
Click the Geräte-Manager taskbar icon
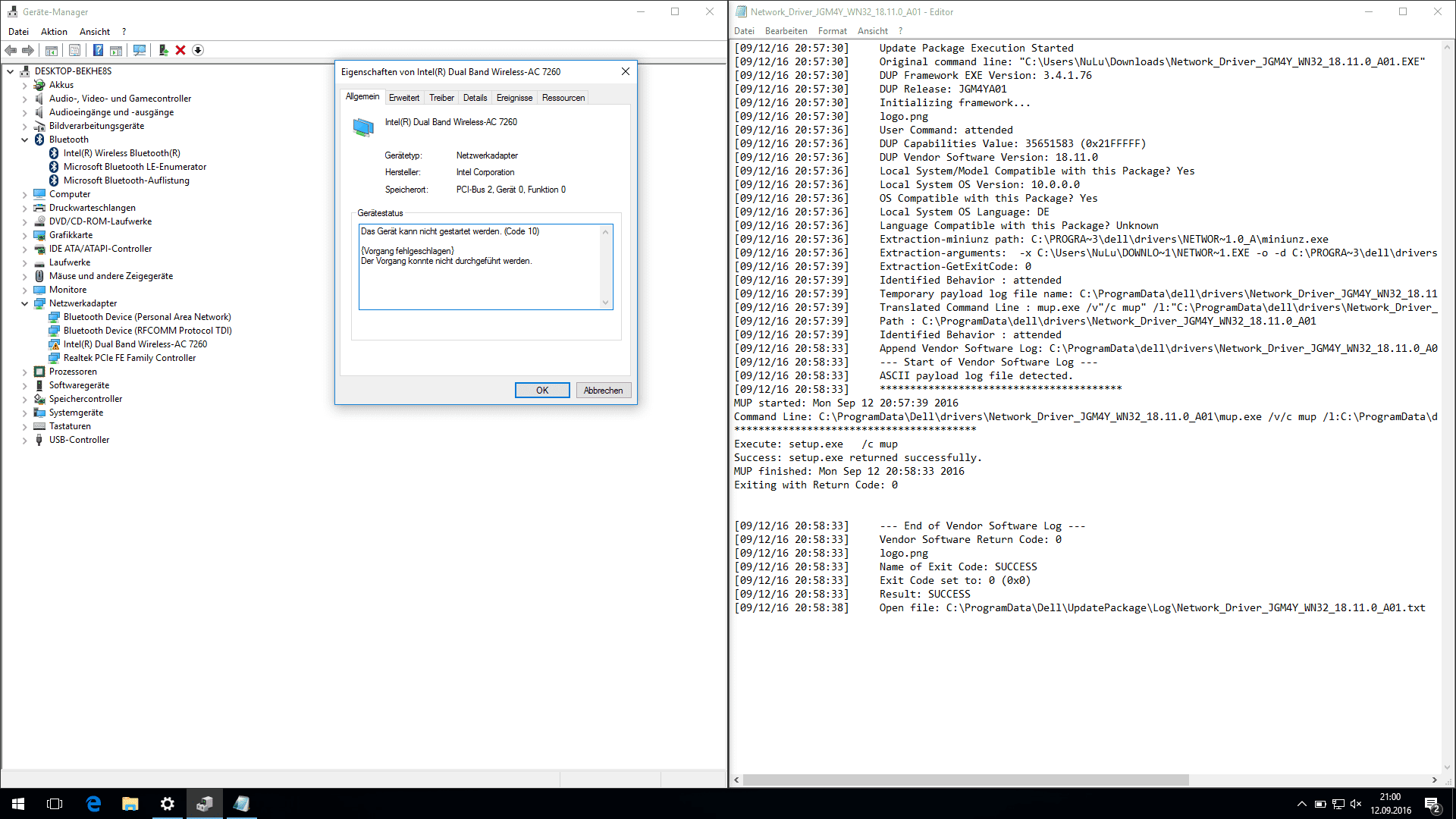(205, 804)
